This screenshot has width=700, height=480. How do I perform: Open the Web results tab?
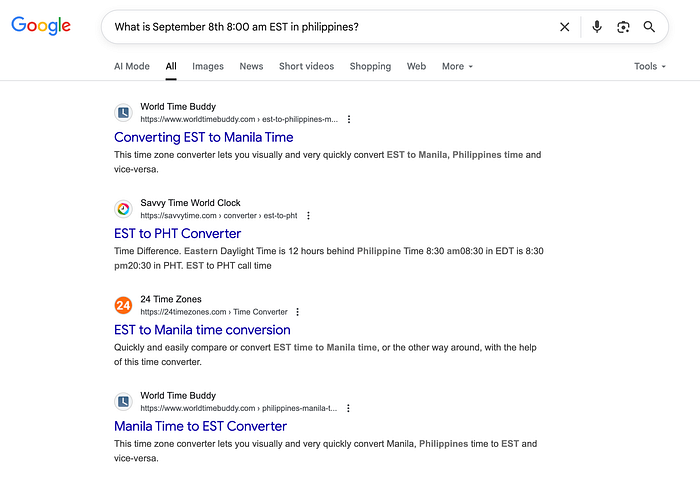coord(416,66)
